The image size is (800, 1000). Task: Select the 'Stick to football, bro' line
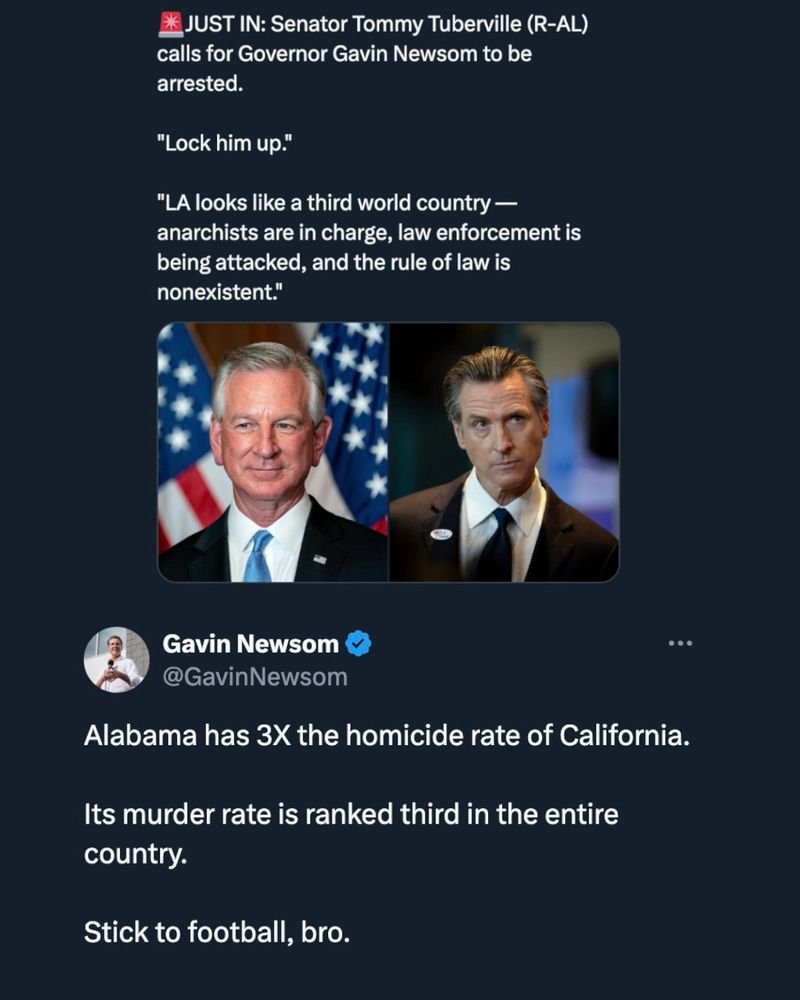pyautogui.click(x=220, y=928)
